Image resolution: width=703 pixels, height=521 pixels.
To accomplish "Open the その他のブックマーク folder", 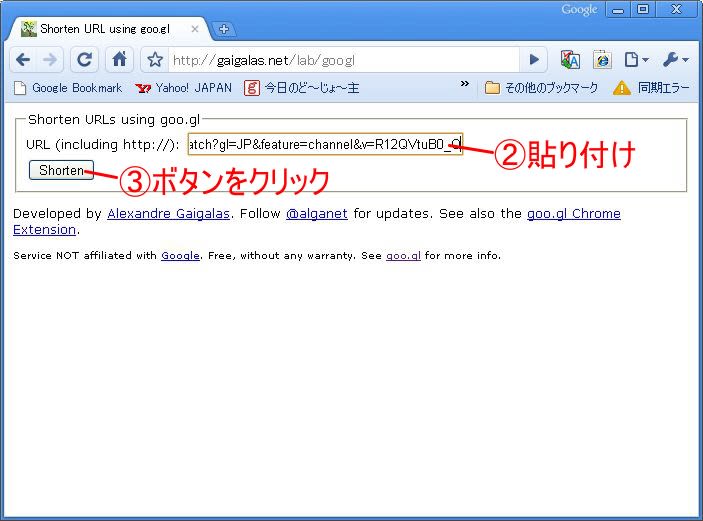I will click(541, 88).
